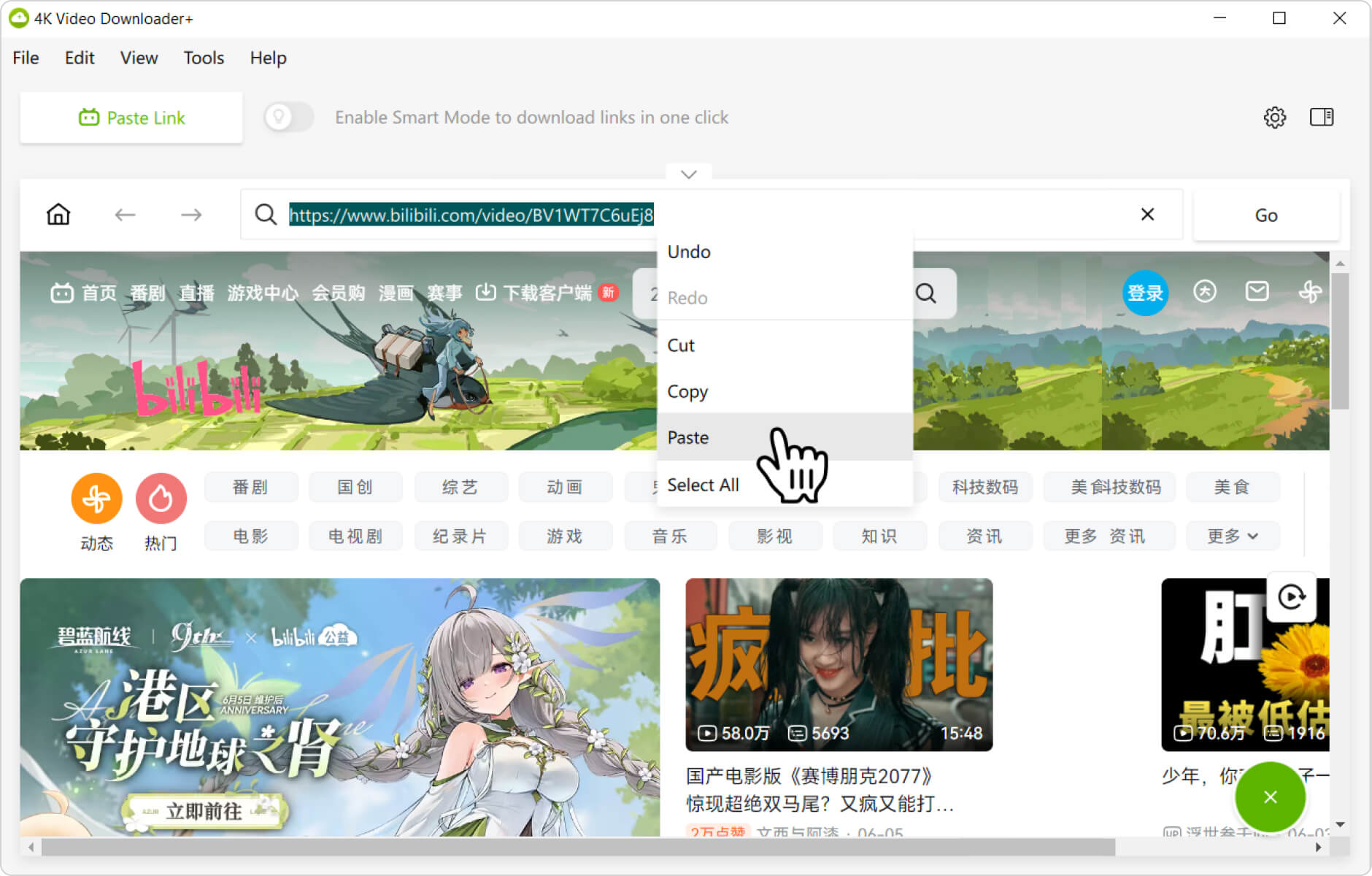Viewport: 1372px width, 876px height.
Task: Open the settings gear icon
Action: [x=1274, y=117]
